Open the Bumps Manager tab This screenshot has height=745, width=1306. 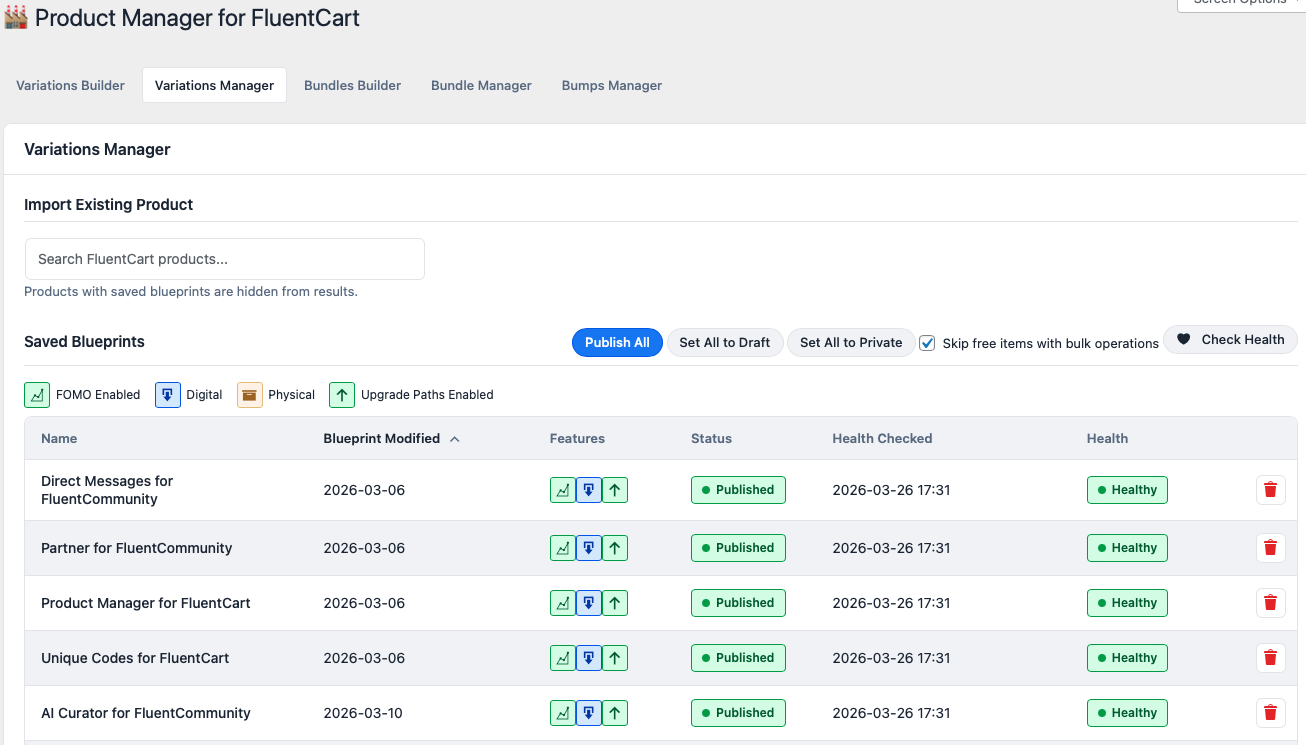pos(612,85)
